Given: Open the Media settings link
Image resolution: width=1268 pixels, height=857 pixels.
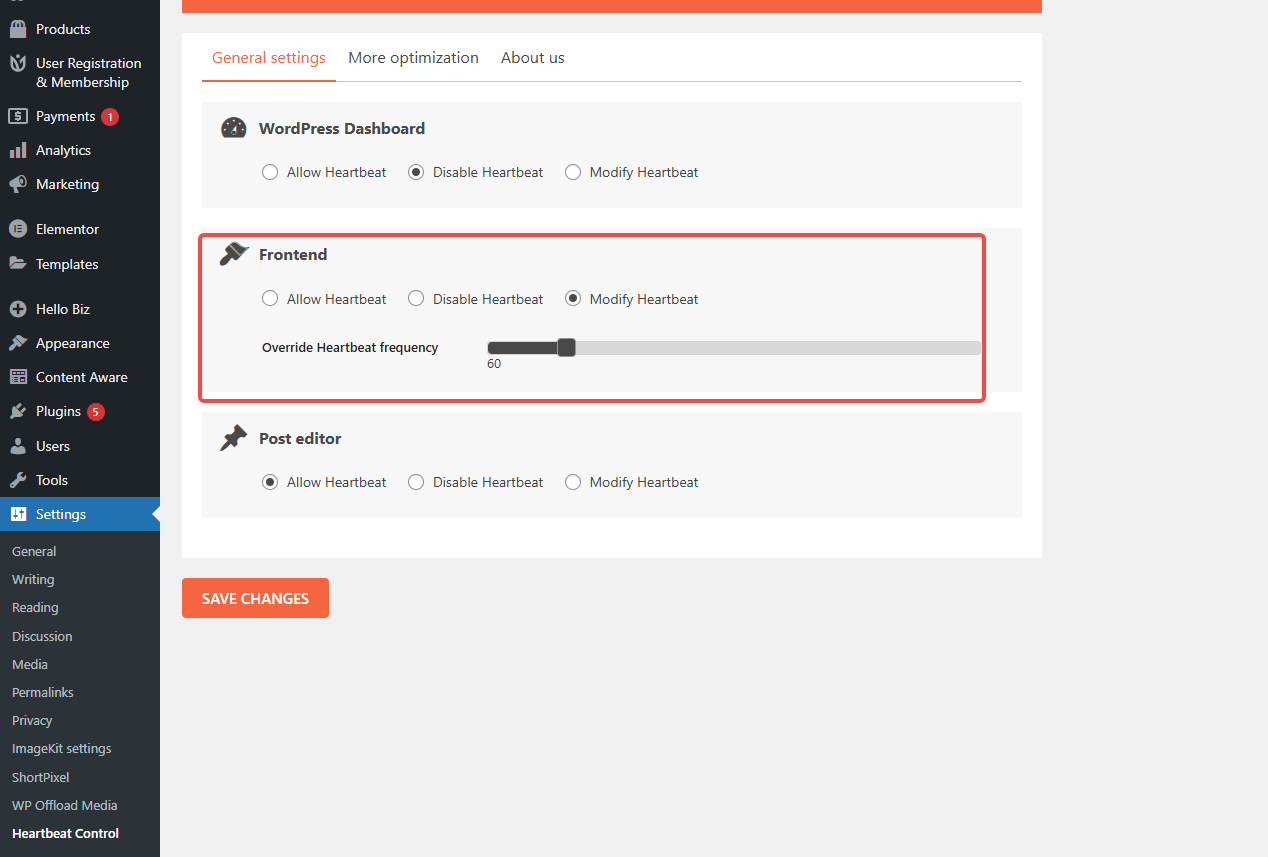Looking at the screenshot, I should click(x=30, y=664).
